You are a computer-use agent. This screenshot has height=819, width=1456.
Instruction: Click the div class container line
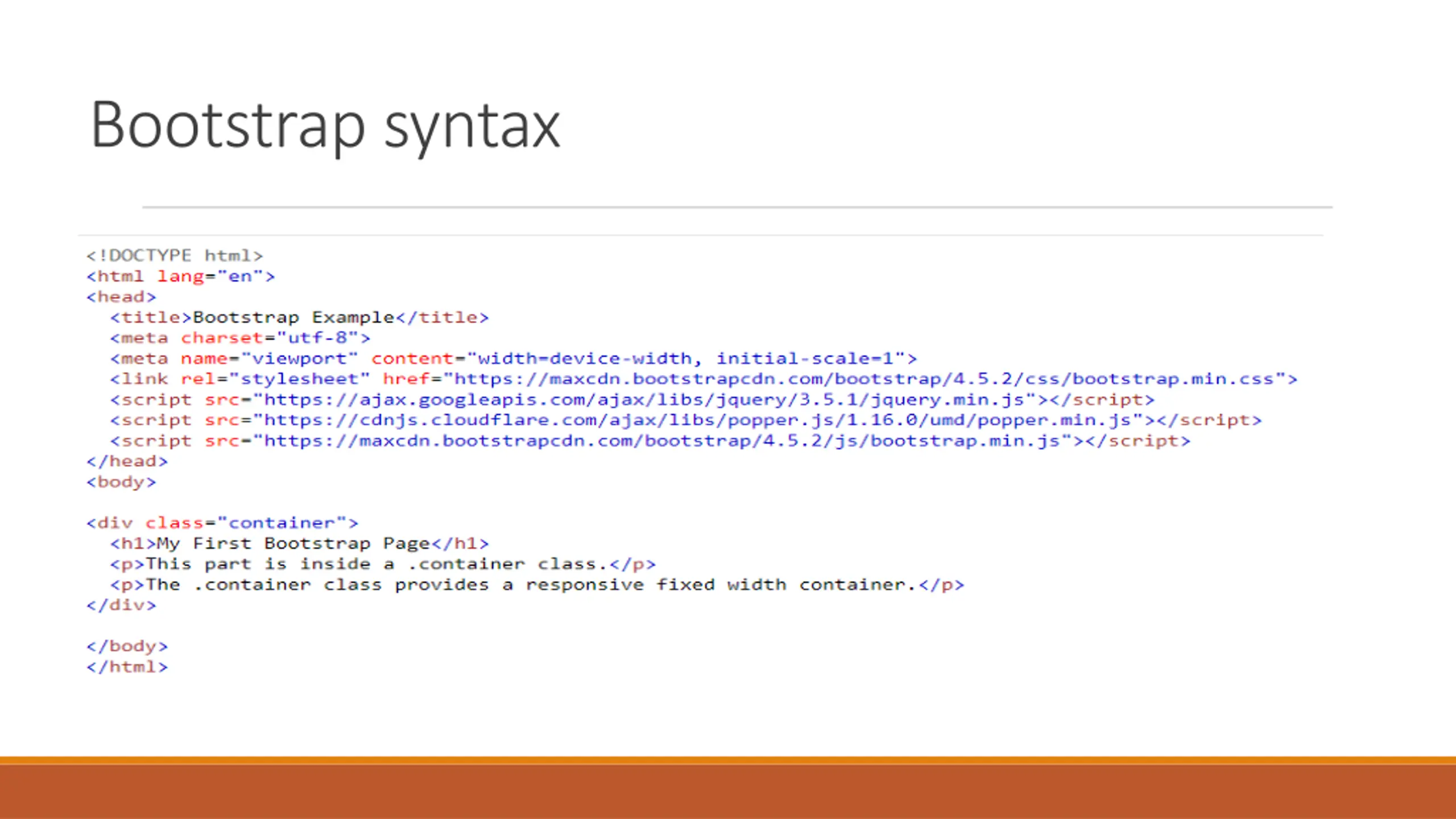pyautogui.click(x=222, y=523)
